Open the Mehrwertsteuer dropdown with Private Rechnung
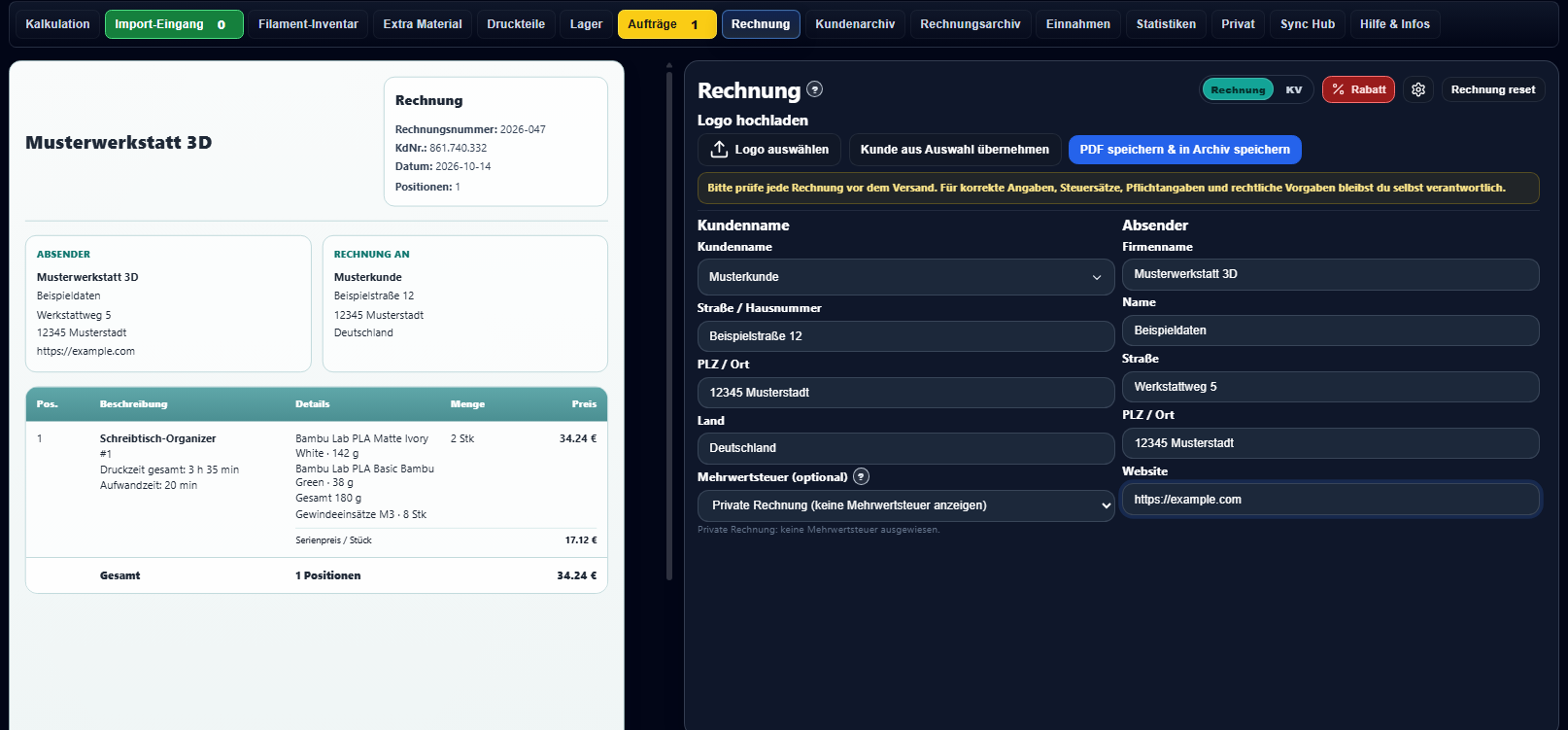 pyautogui.click(x=905, y=505)
